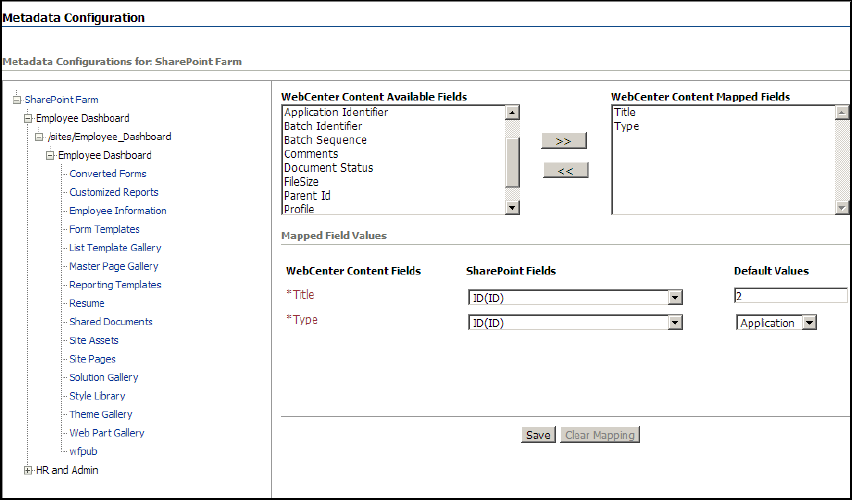This screenshot has height=500, width=852.
Task: Open Employee Information in the tree
Action: 117,211
